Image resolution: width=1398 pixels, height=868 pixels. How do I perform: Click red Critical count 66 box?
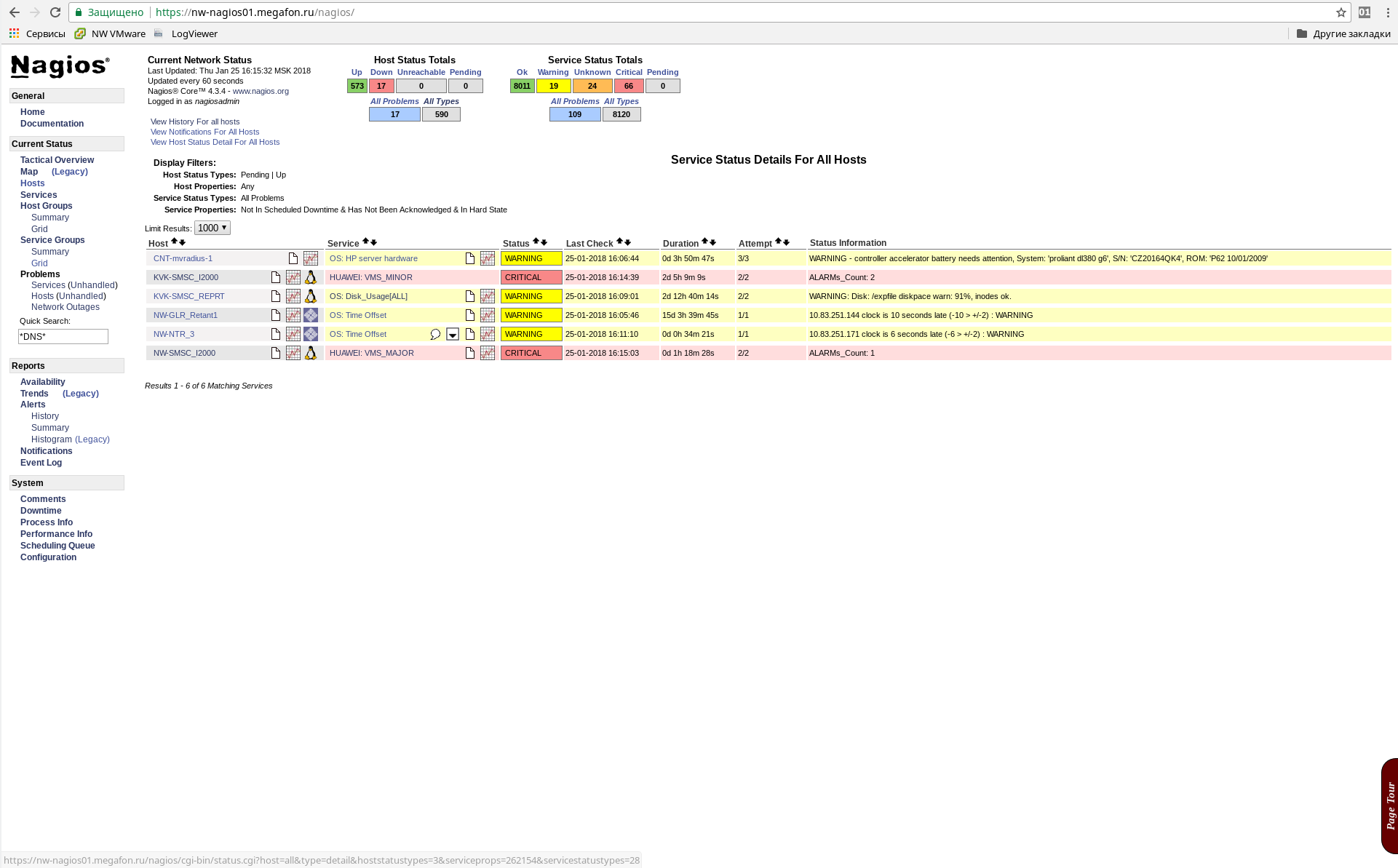tap(629, 86)
